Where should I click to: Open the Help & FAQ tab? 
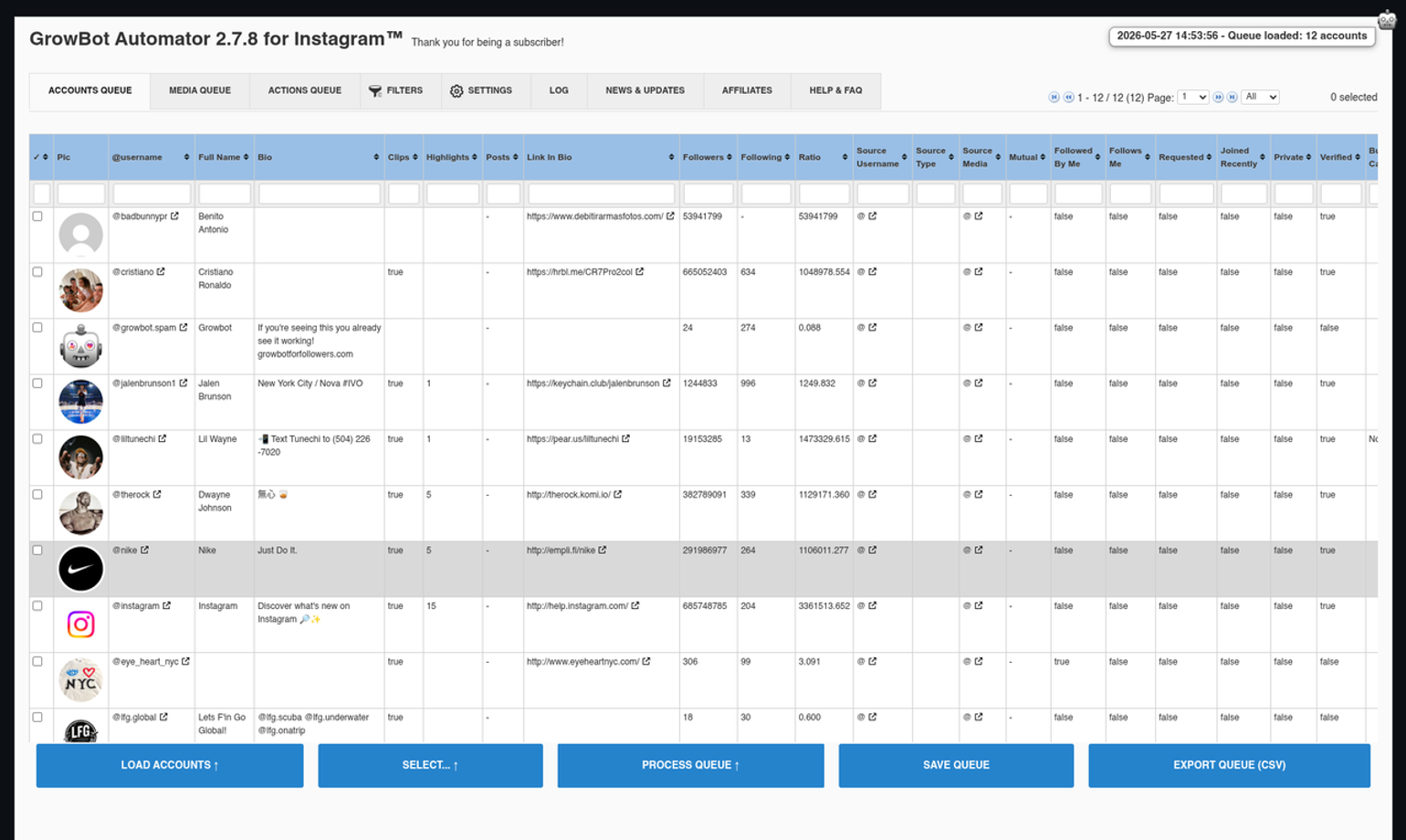click(x=835, y=90)
